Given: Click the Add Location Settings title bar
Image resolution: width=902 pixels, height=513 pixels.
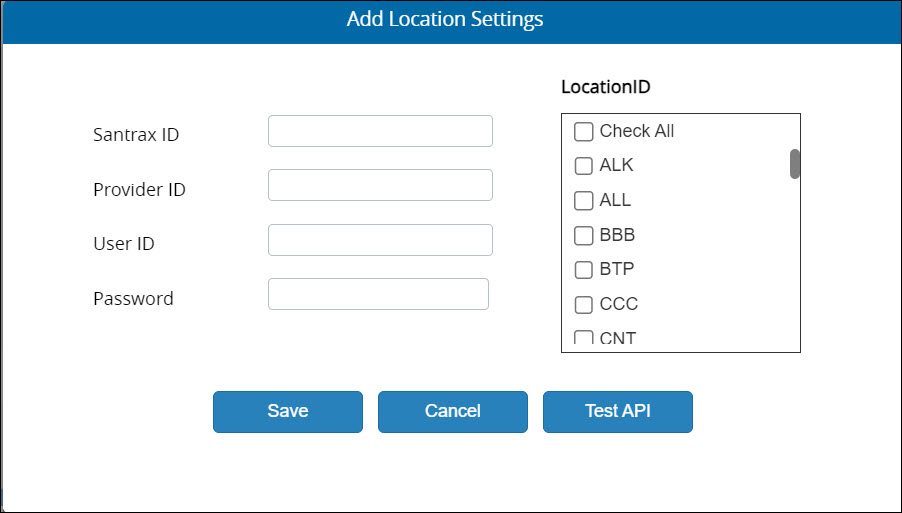Looking at the screenshot, I should tap(451, 22).
